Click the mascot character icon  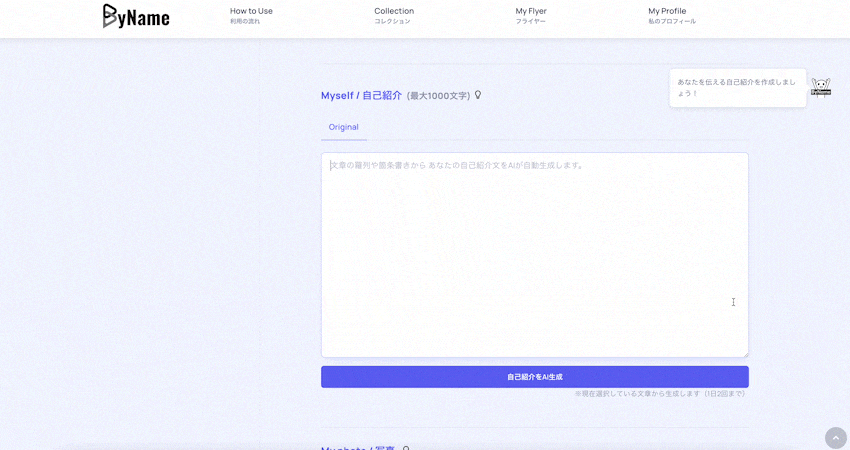point(820,88)
